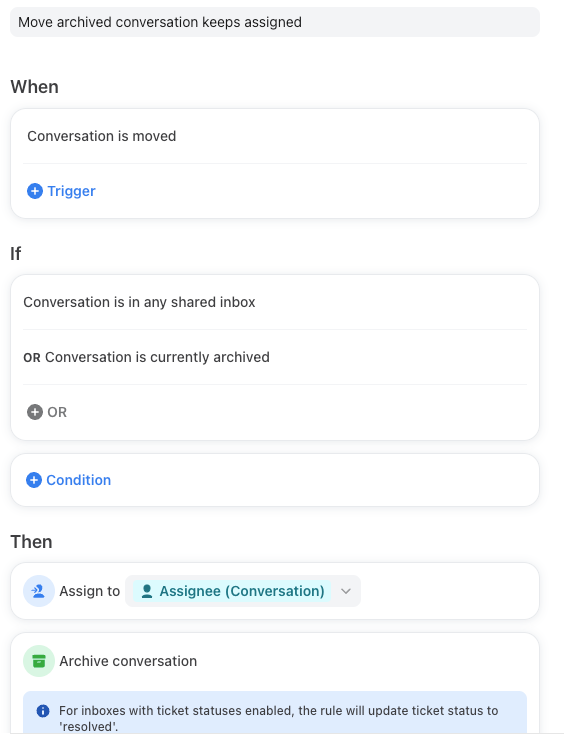Click the gray plus icon beside OR

35,412
